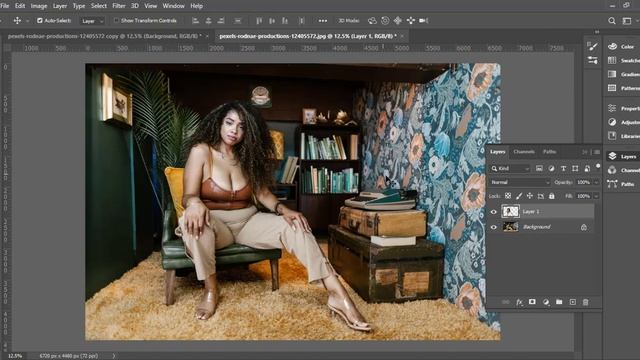Open Fill slider dropdown arrow
Image resolution: width=640 pixels, height=360 pixels.
pyautogui.click(x=596, y=196)
